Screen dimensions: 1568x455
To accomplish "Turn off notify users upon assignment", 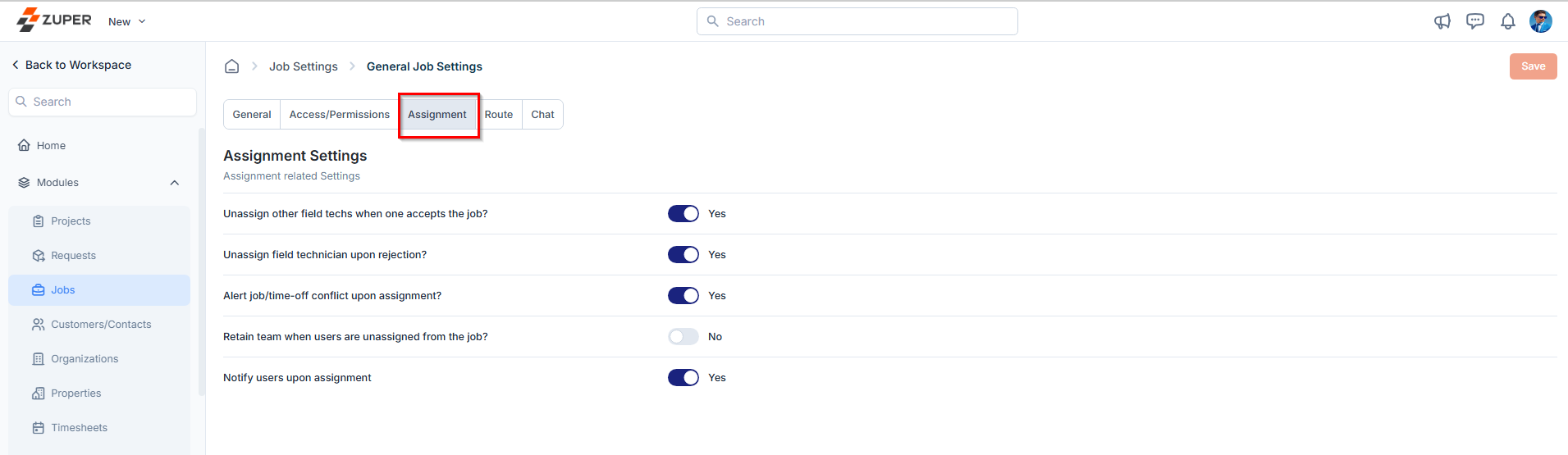I will [x=683, y=378].
